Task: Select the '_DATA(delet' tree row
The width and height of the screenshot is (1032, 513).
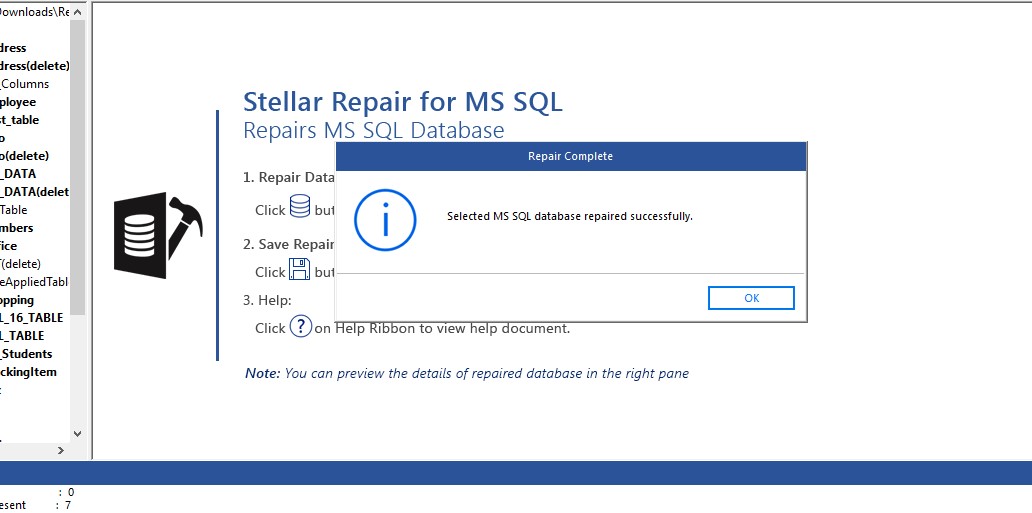Action: click(x=34, y=192)
